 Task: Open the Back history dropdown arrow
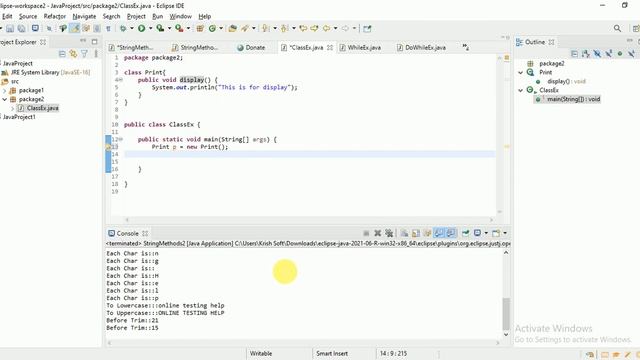[x=336, y=29]
